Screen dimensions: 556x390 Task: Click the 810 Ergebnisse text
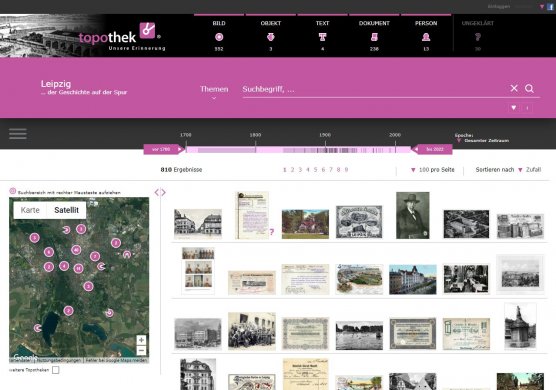point(181,170)
